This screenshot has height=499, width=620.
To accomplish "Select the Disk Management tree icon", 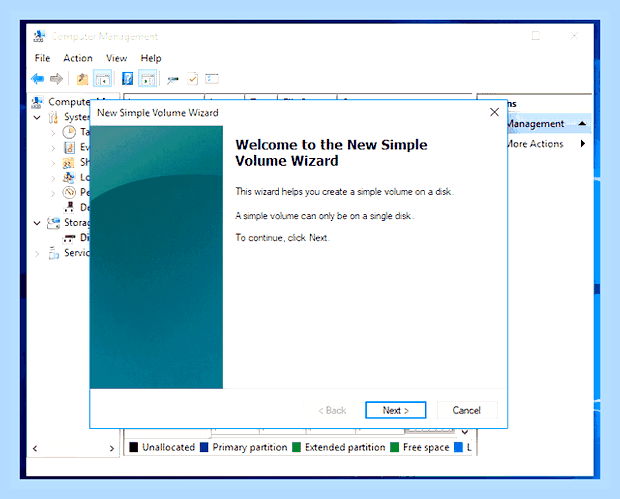I will click(69, 238).
